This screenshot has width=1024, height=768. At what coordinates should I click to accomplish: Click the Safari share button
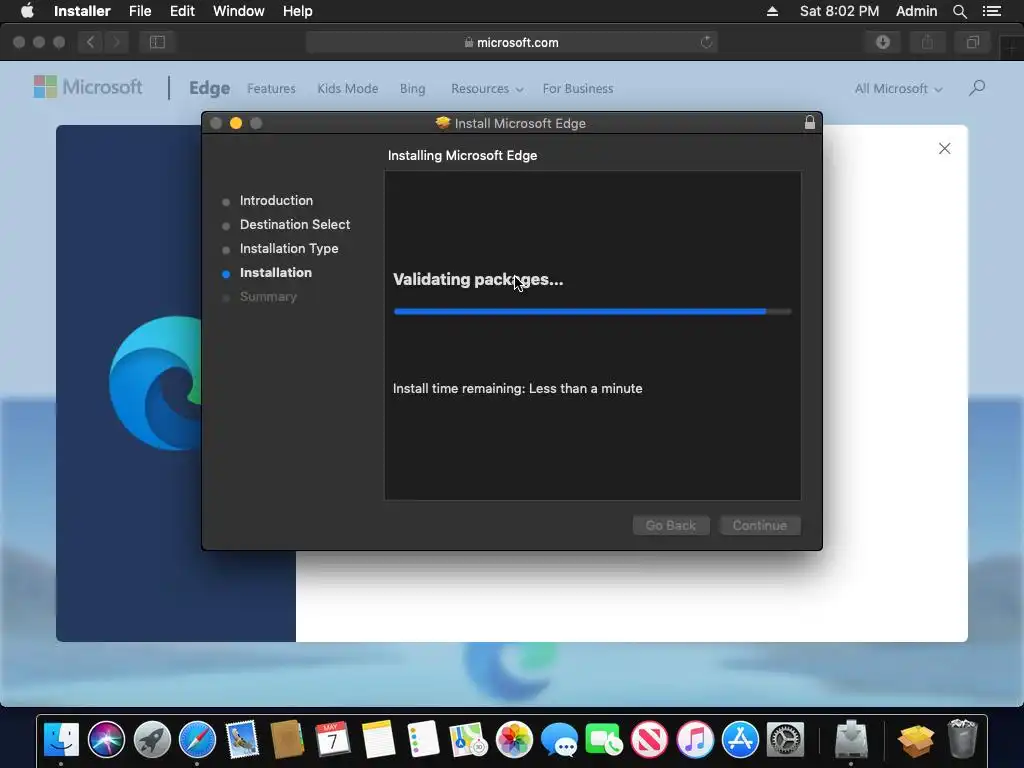pyautogui.click(x=927, y=42)
